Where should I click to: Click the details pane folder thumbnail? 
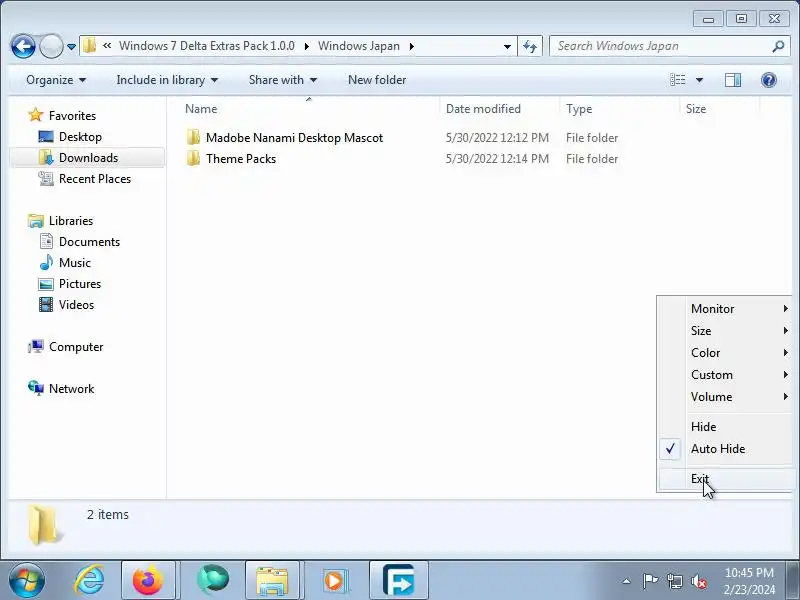[x=45, y=524]
